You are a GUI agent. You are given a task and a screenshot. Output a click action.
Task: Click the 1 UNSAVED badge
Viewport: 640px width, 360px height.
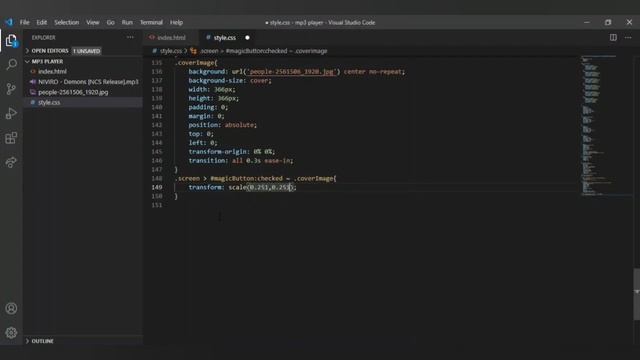tap(87, 51)
